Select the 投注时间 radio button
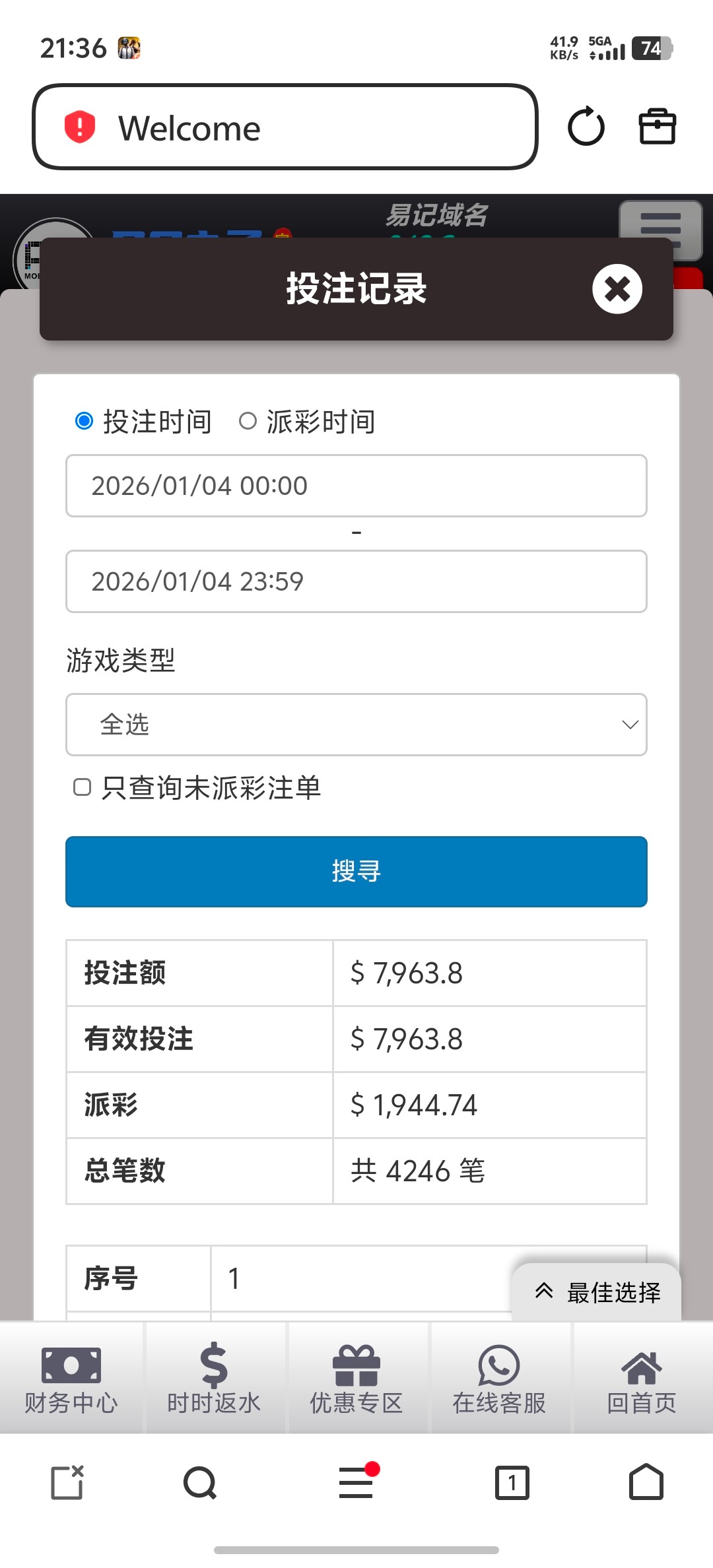The image size is (713, 1568). coord(85,421)
